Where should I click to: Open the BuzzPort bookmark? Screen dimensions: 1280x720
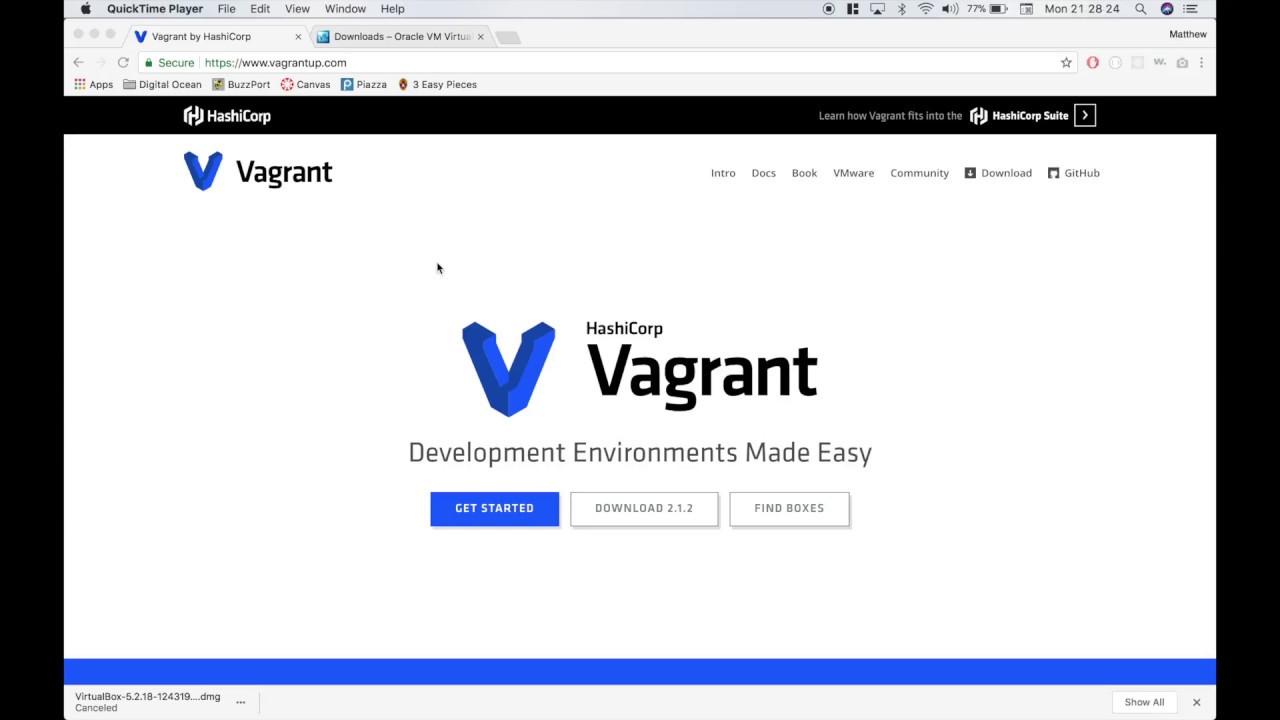click(241, 85)
